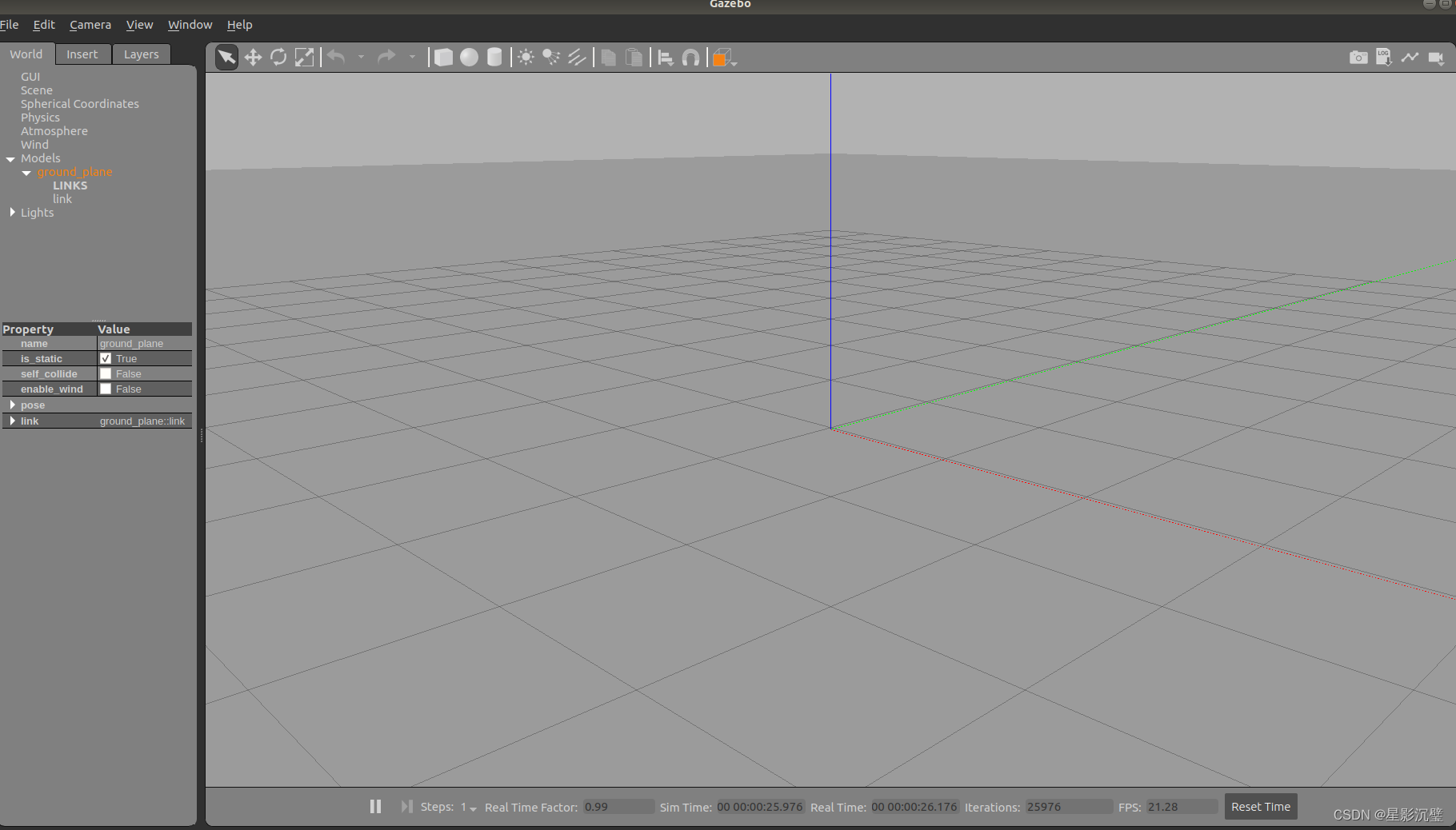The image size is (1456, 830).
Task: Click the Iterations value 25976
Action: coord(1068,807)
